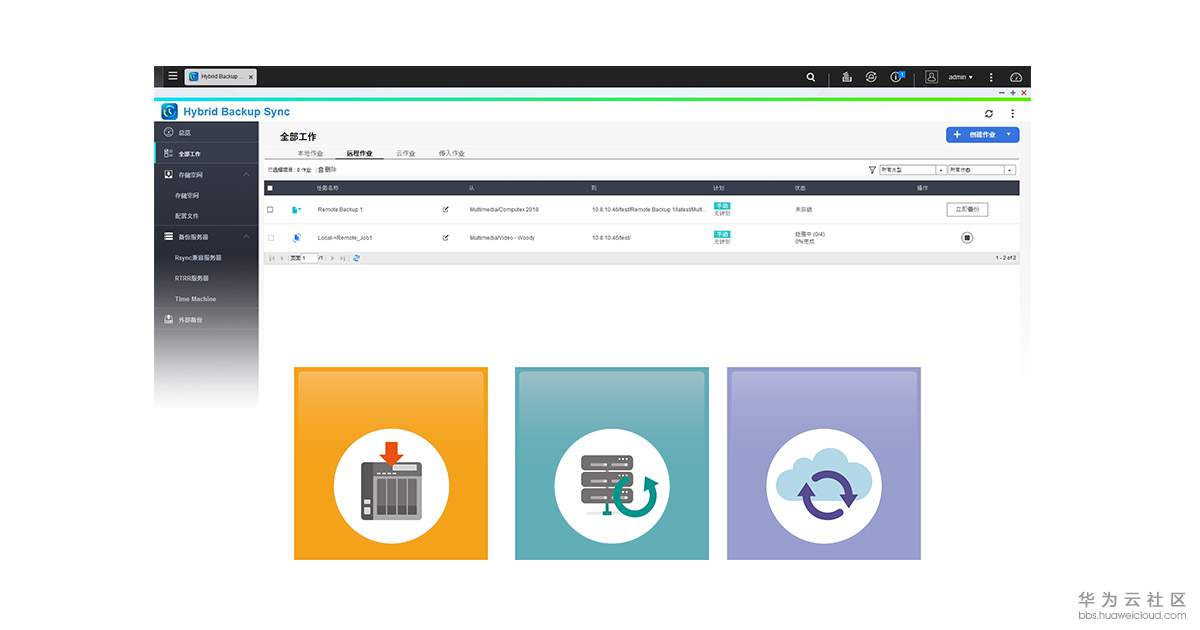Edit the Local->Remote_Job1 job
The width and height of the screenshot is (1200, 630).
tap(446, 238)
